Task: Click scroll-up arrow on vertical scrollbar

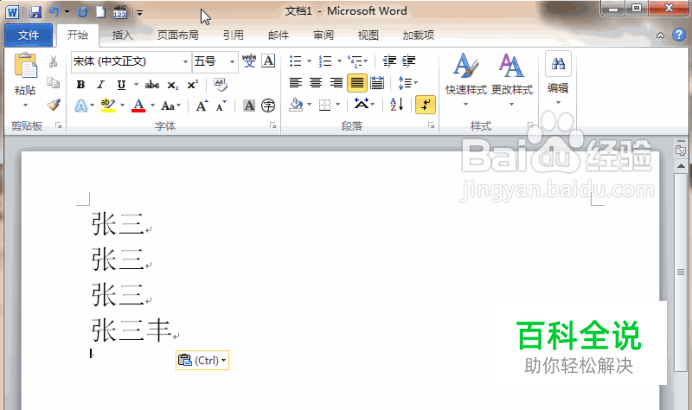Action: pyautogui.click(x=681, y=166)
